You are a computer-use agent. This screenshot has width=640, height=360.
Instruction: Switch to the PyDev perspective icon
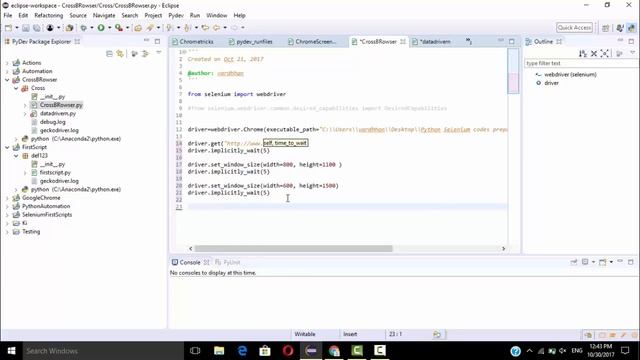click(631, 28)
